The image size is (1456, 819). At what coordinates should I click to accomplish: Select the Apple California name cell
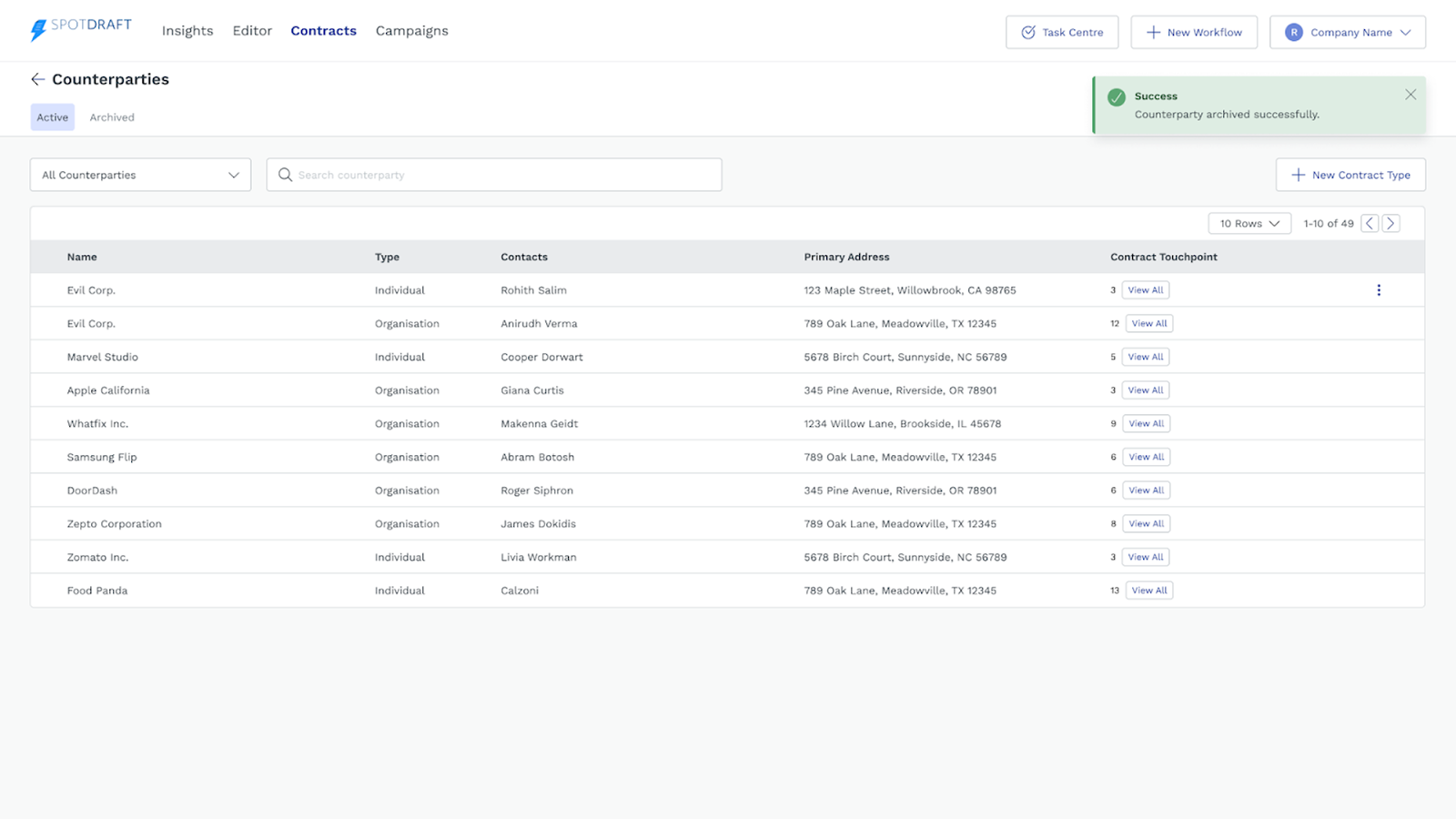click(x=107, y=390)
